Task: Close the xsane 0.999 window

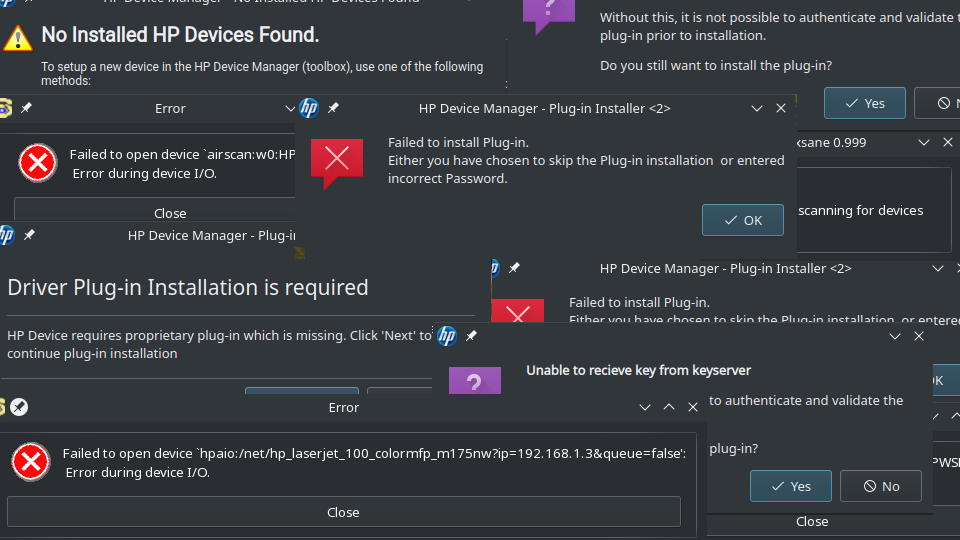Action: click(x=948, y=143)
